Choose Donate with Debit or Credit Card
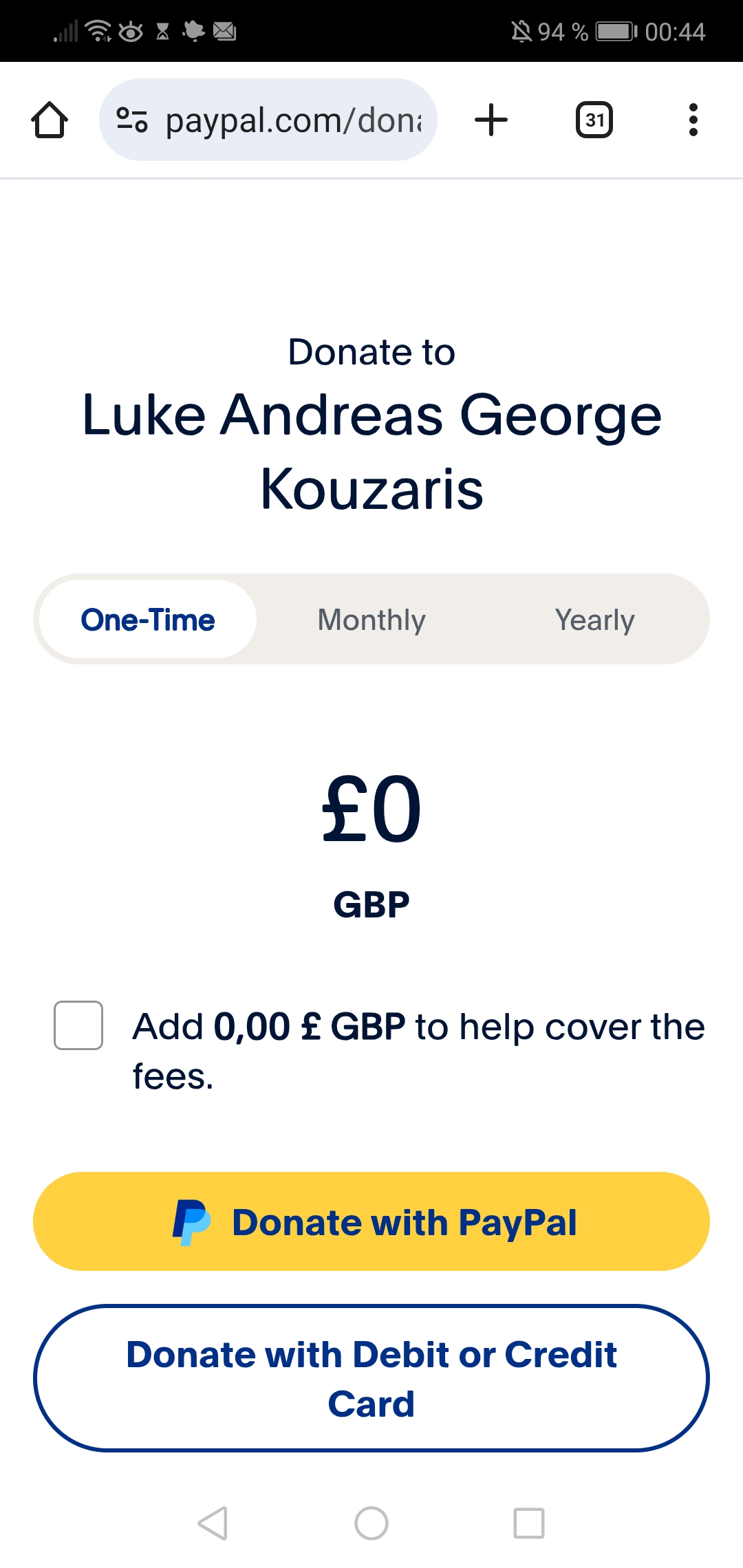The height and width of the screenshot is (1568, 743). (x=371, y=1378)
